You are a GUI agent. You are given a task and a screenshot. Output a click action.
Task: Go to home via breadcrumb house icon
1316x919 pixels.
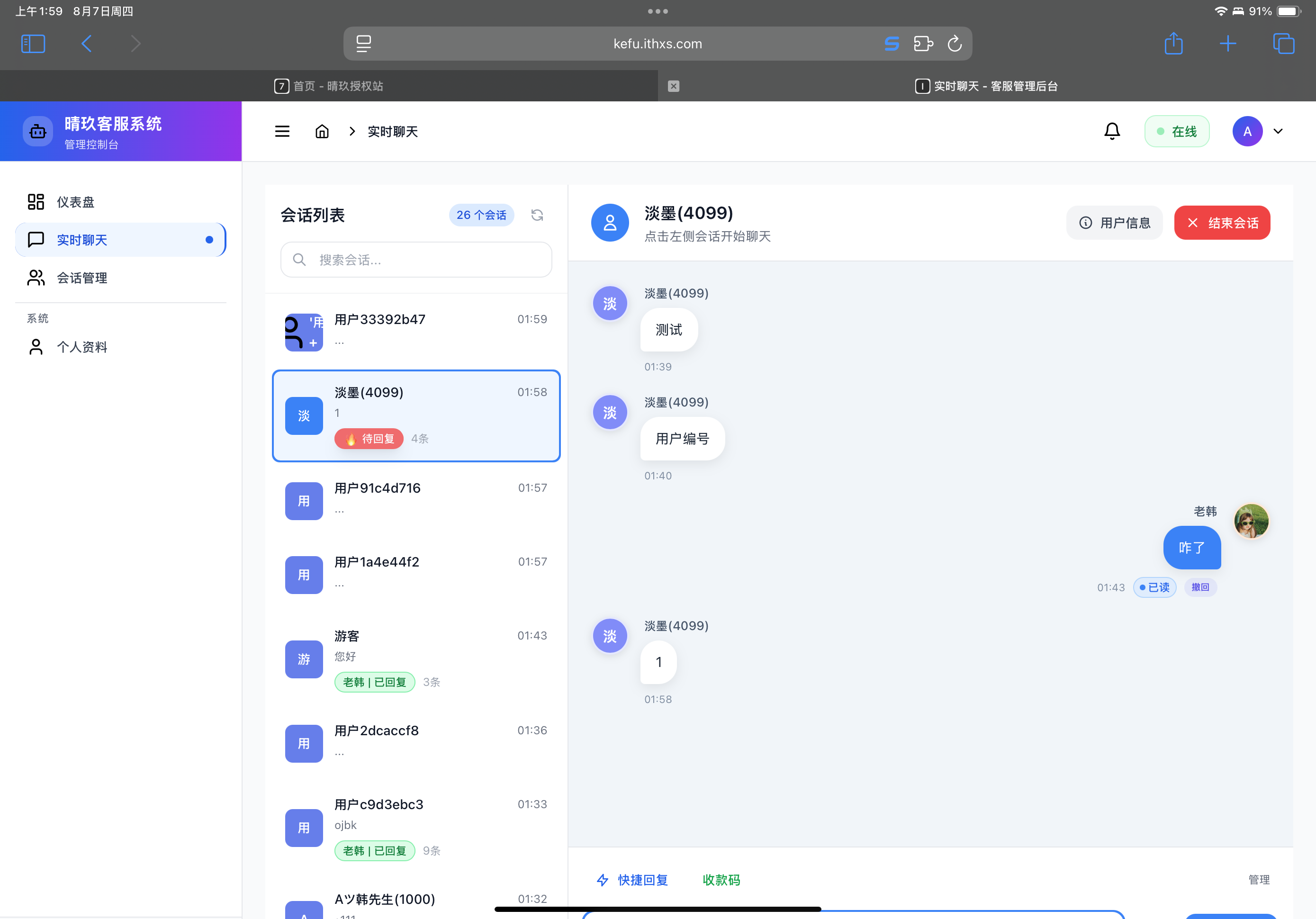(x=322, y=131)
